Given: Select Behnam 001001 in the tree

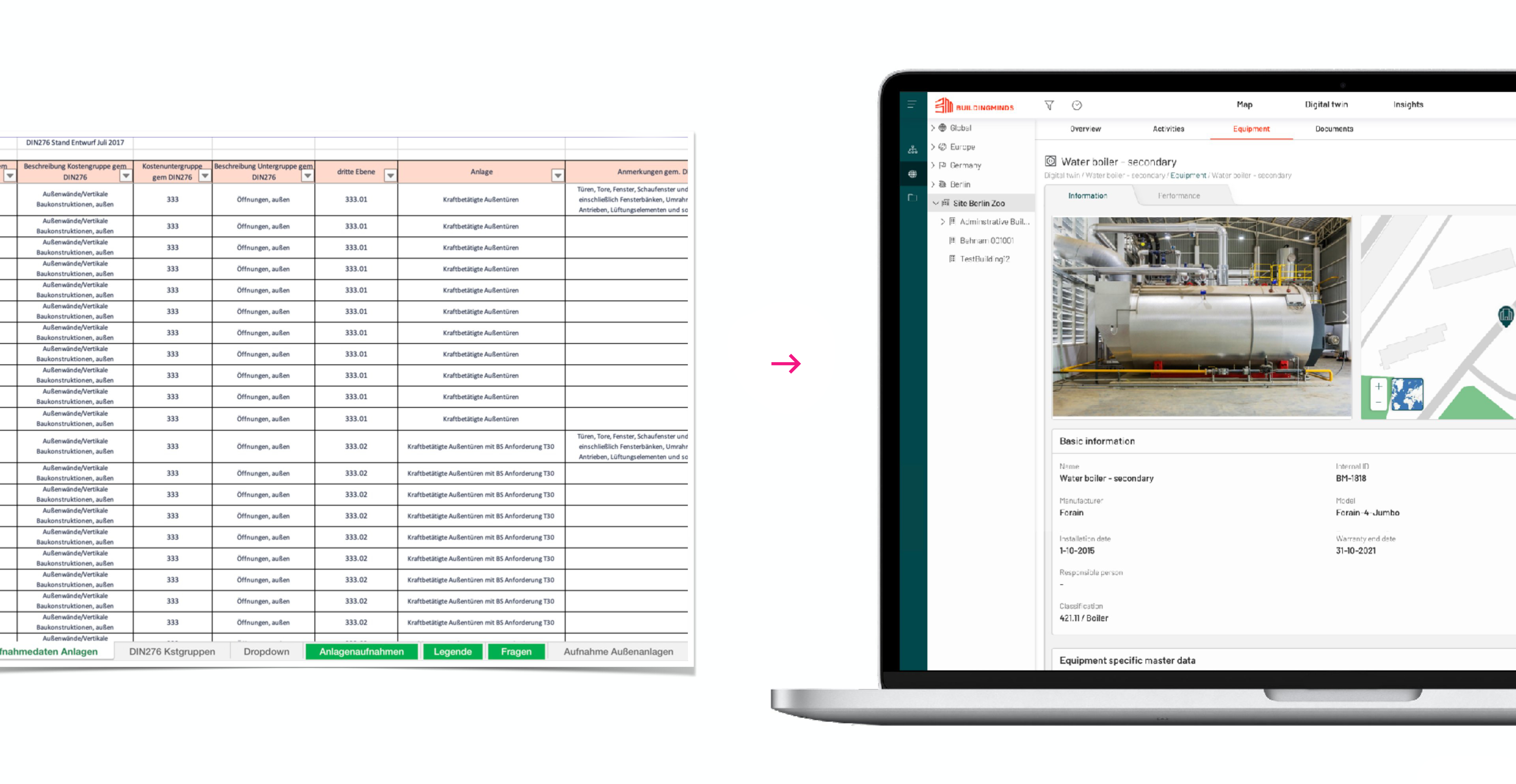Looking at the screenshot, I should (986, 241).
